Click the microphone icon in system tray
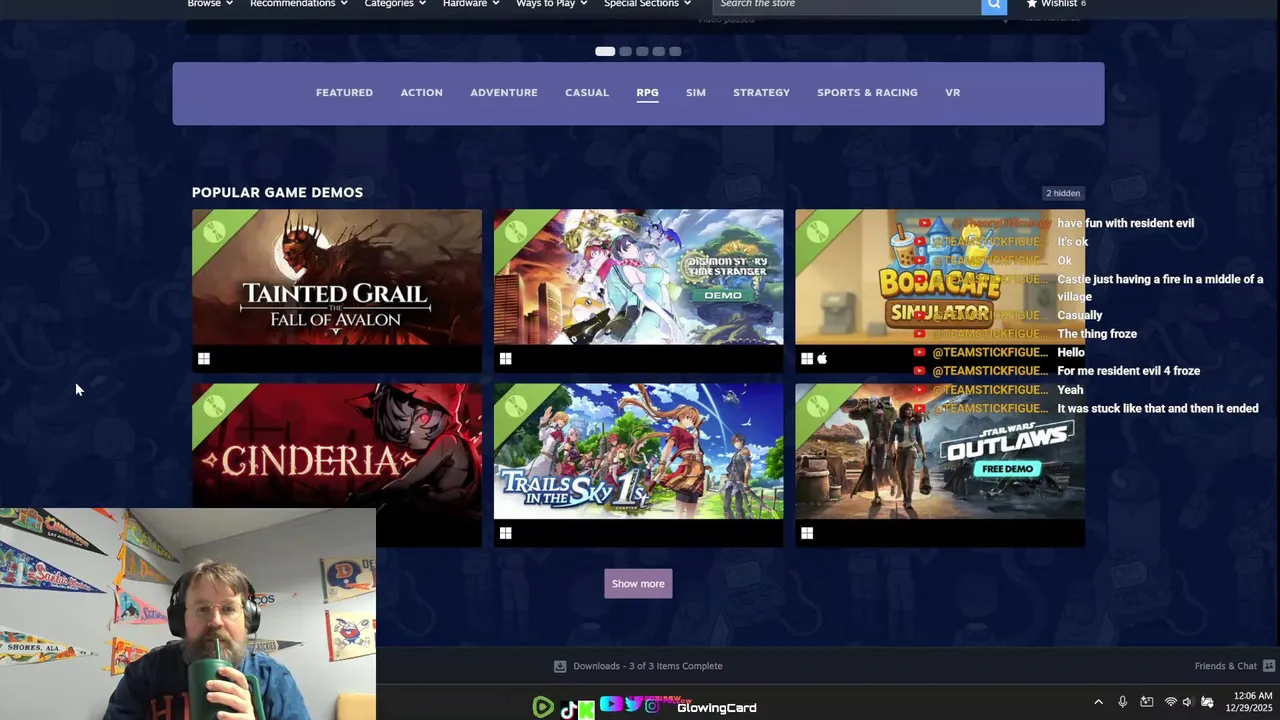Image resolution: width=1280 pixels, height=720 pixels. coord(1123,702)
